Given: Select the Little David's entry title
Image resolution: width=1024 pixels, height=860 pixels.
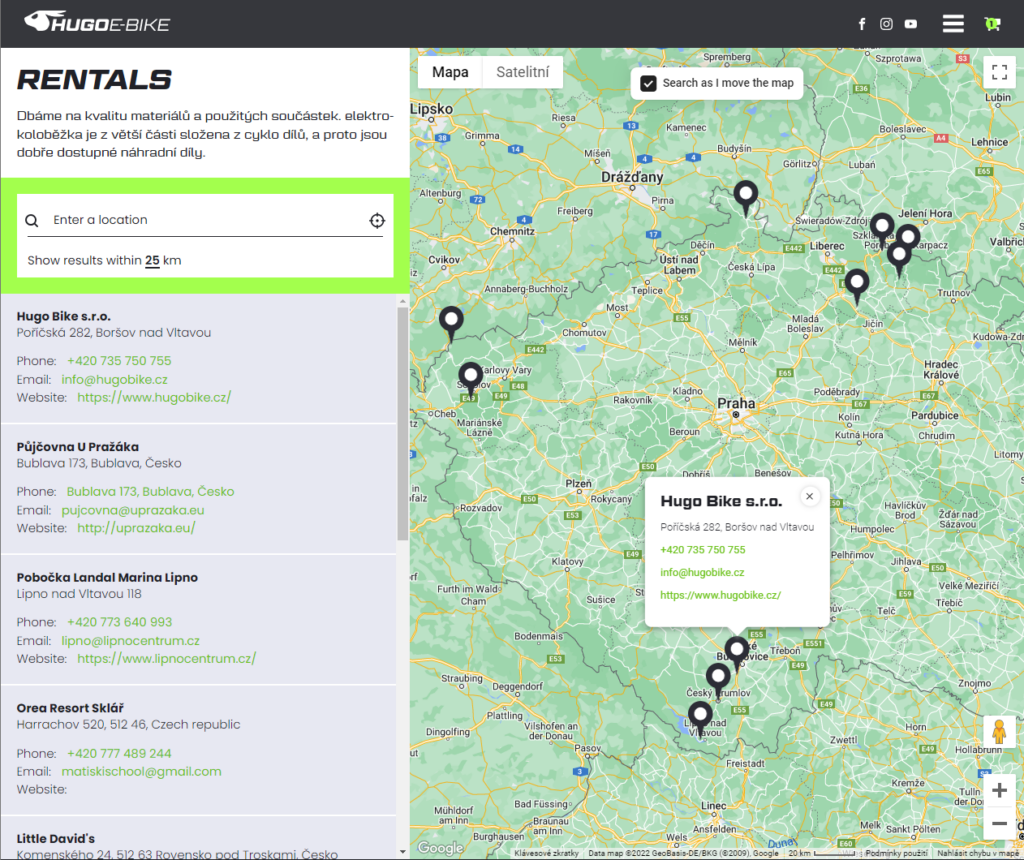Looking at the screenshot, I should click(56, 838).
